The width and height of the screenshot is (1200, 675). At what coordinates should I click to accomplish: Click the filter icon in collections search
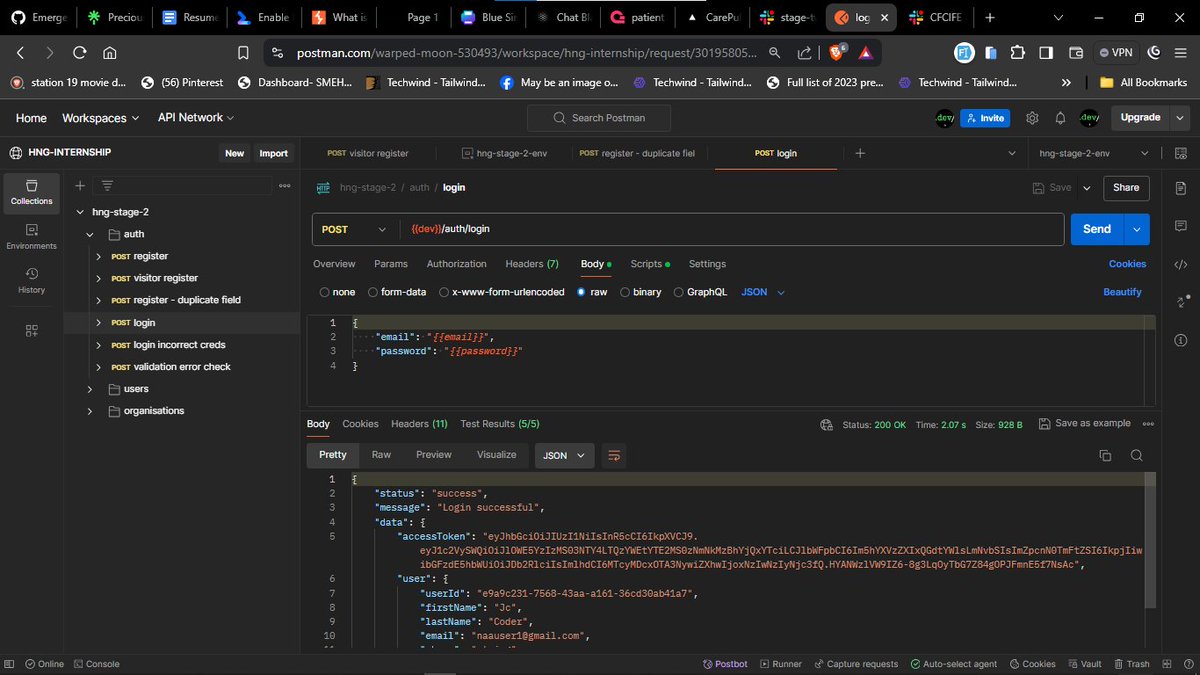point(107,185)
